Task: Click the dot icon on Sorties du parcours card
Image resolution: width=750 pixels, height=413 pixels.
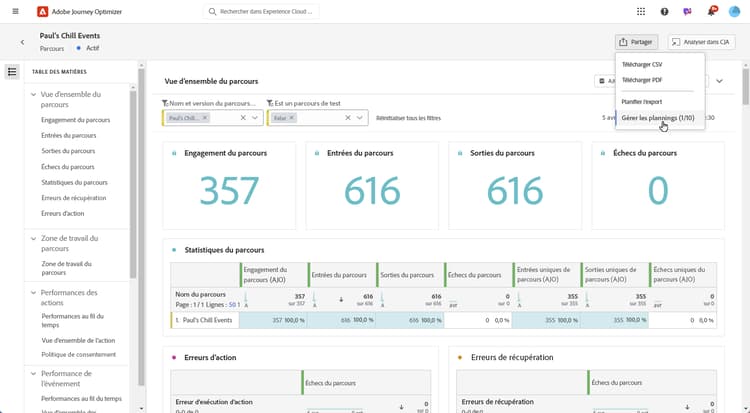Action: click(x=460, y=153)
